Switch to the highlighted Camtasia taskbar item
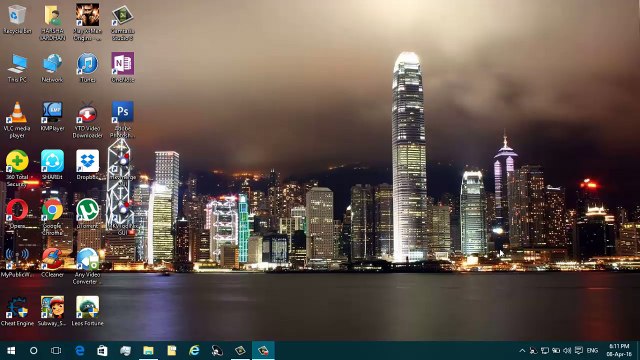This screenshot has height=360, width=640. (x=263, y=351)
